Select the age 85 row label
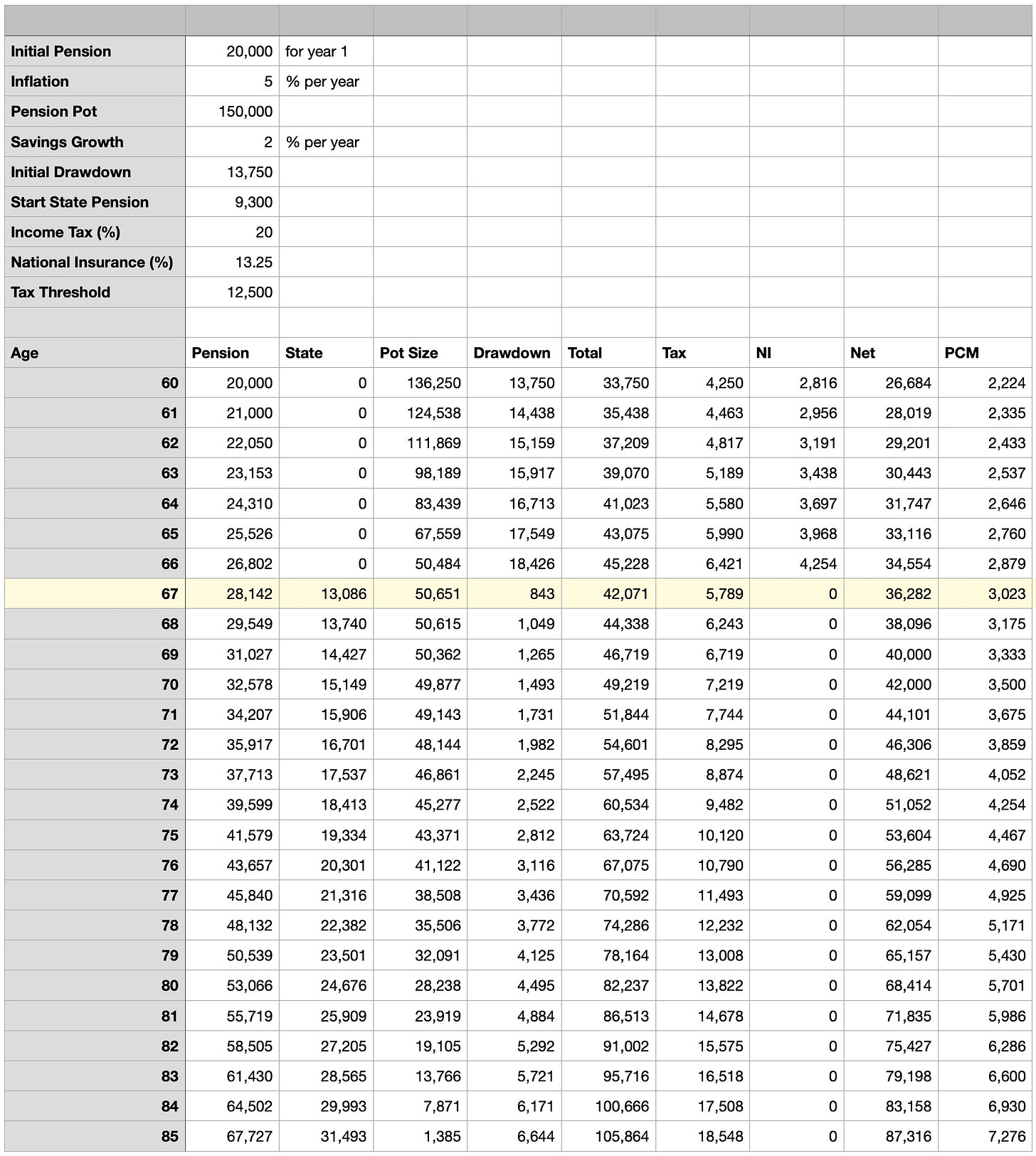Image resolution: width=1036 pixels, height=1156 pixels. 95,1136
